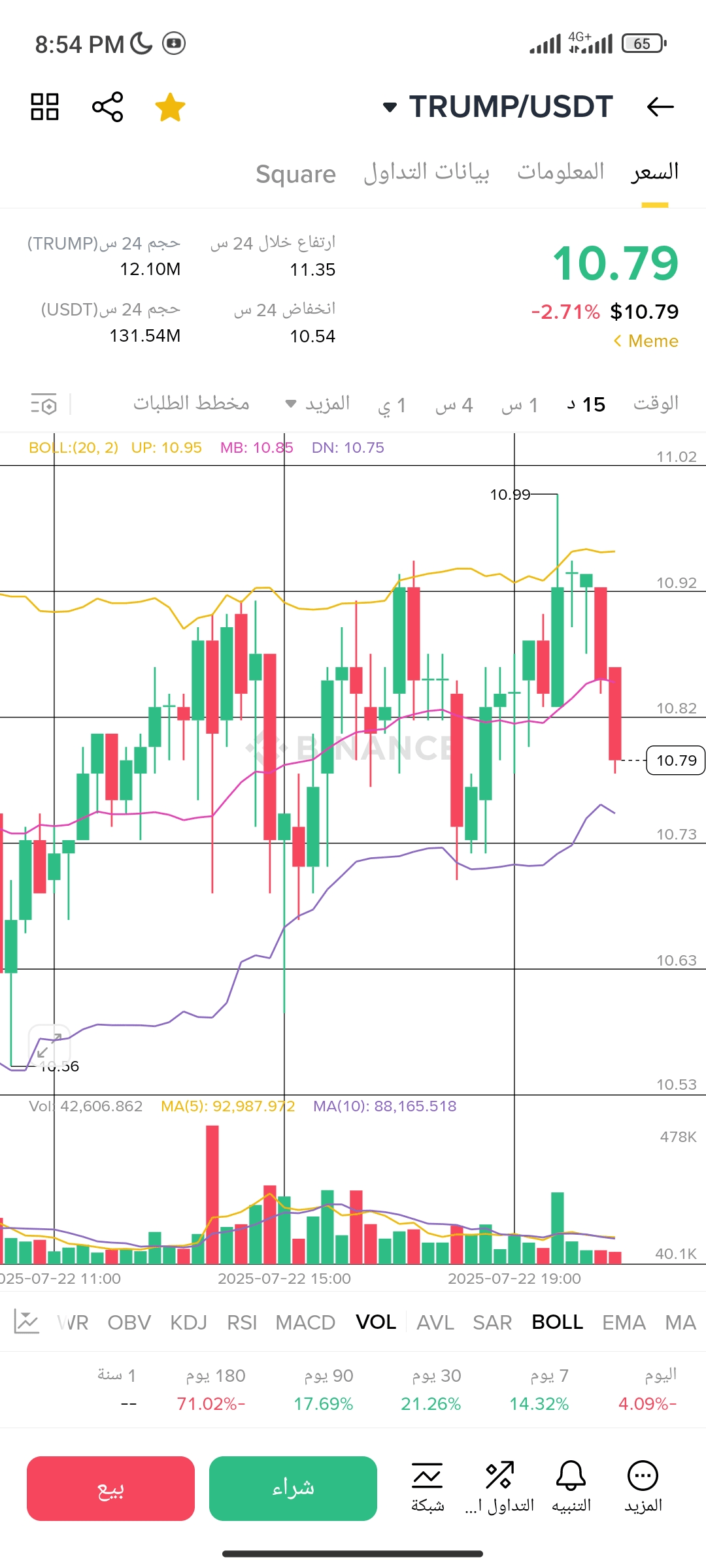Toggle the yellow favorite star
Viewport: 706px width, 1568px height.
point(170,107)
